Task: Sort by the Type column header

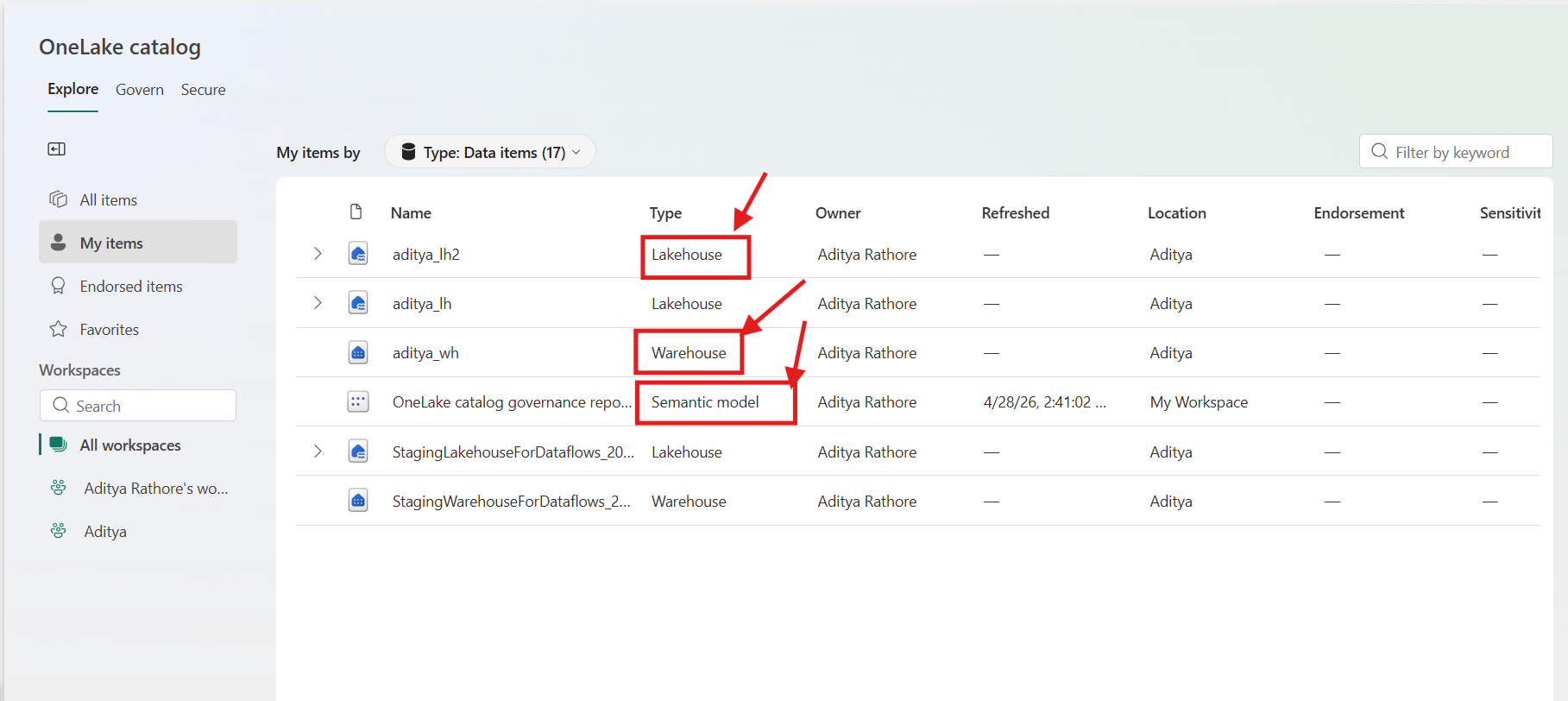Action: point(665,213)
